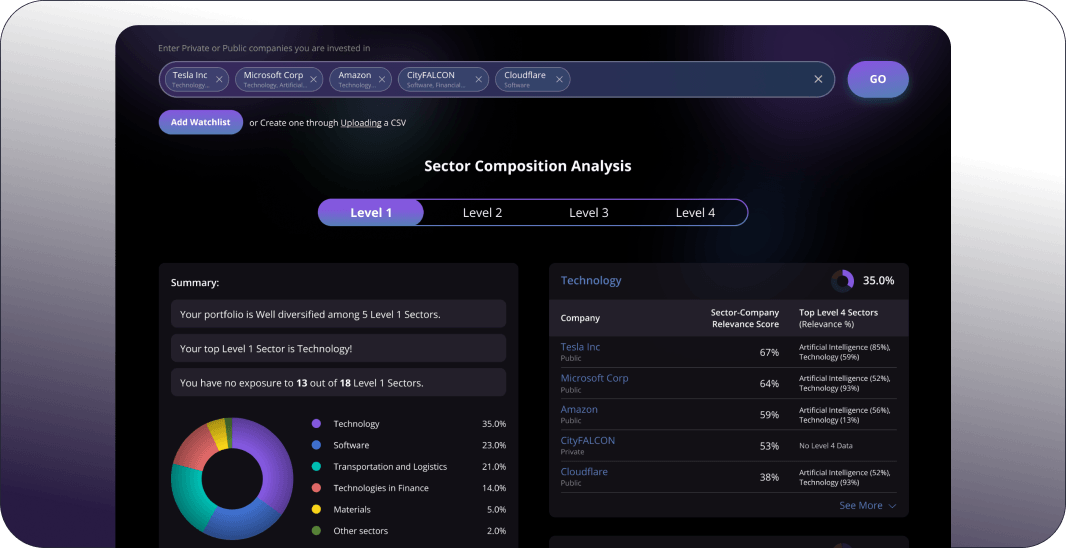Click the Technology donut percentage icon
The image size is (1066, 548).
click(842, 281)
